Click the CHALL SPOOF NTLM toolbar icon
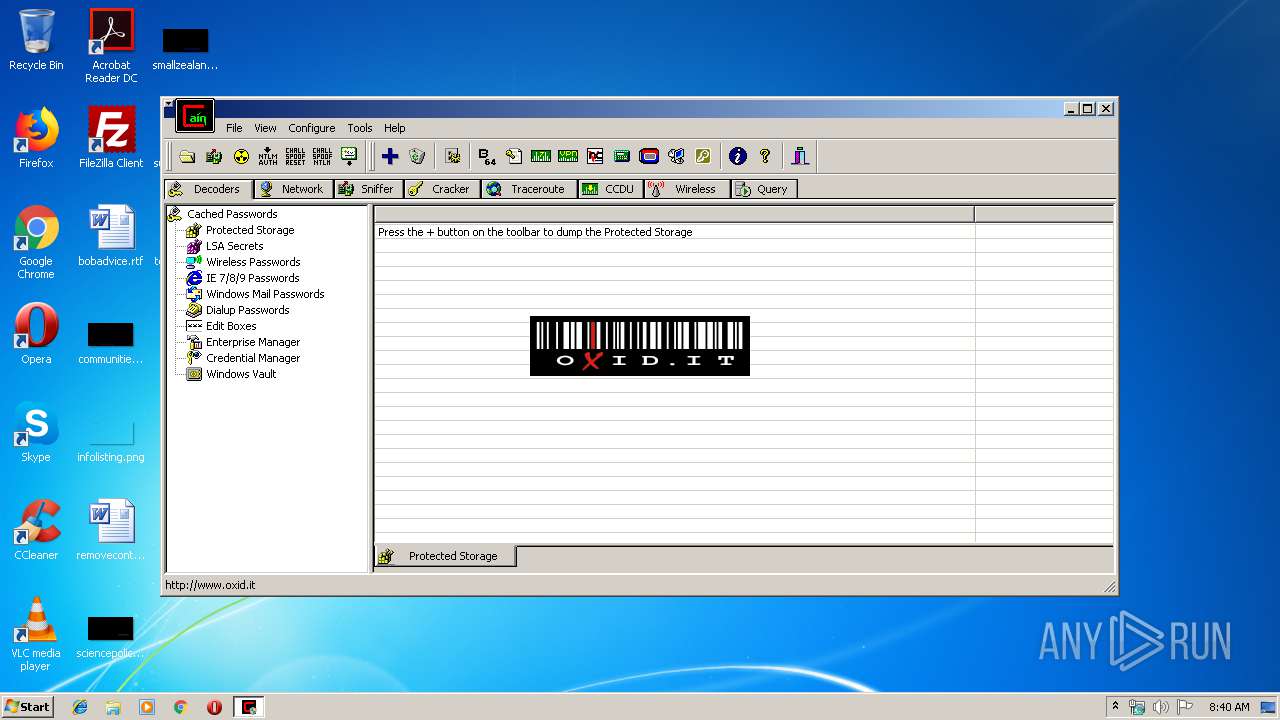Screen dimensions: 1280x720 pos(322,156)
